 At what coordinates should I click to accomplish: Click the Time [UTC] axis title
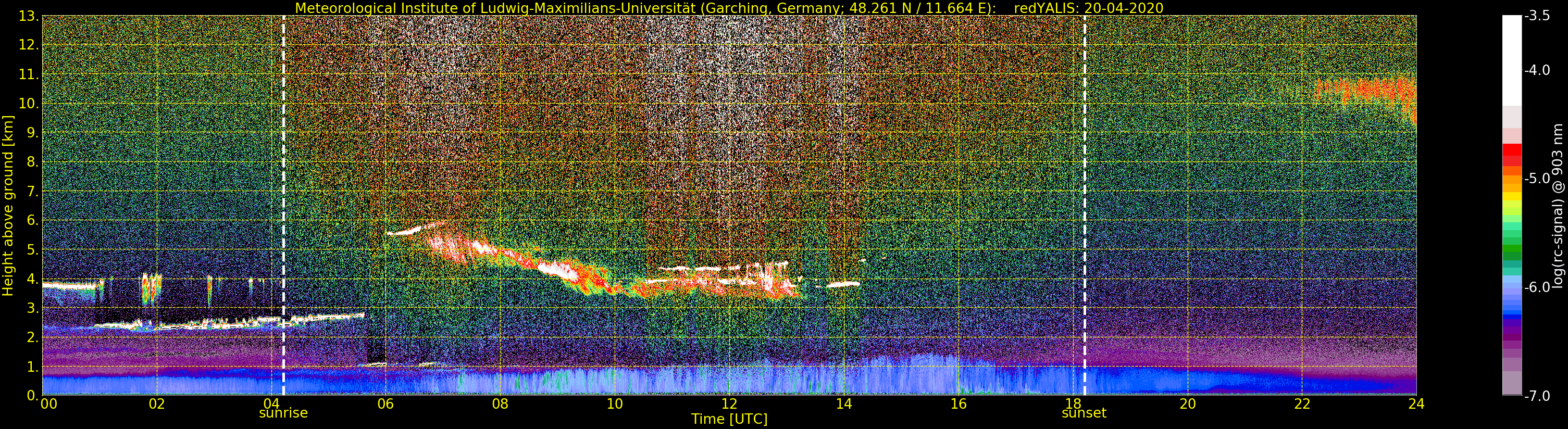pos(729,419)
